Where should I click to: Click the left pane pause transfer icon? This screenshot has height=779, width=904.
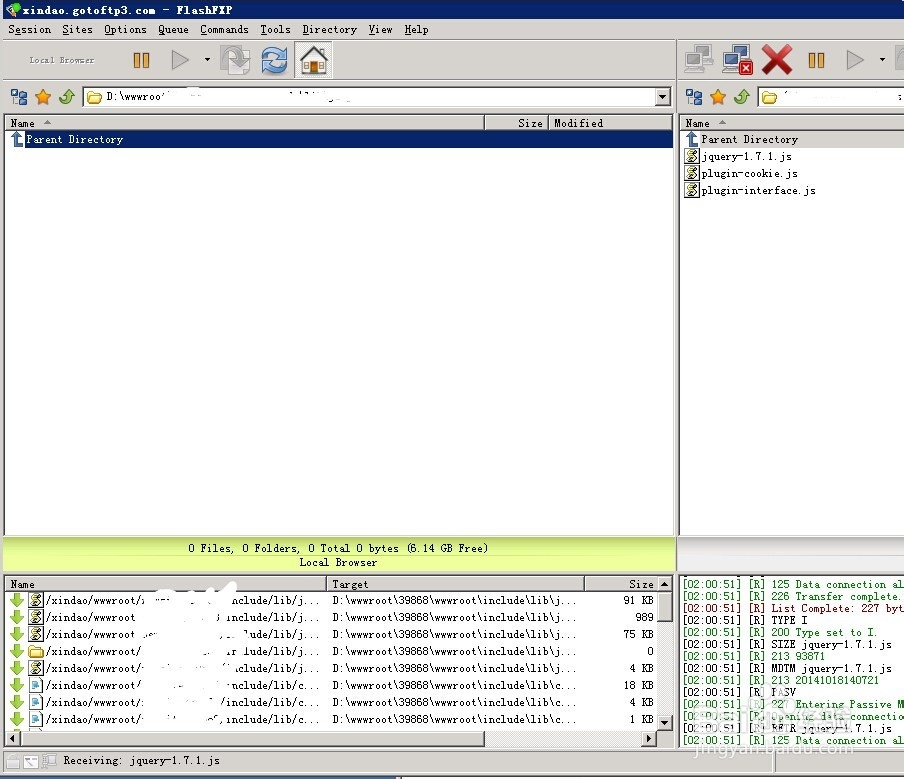click(x=141, y=60)
